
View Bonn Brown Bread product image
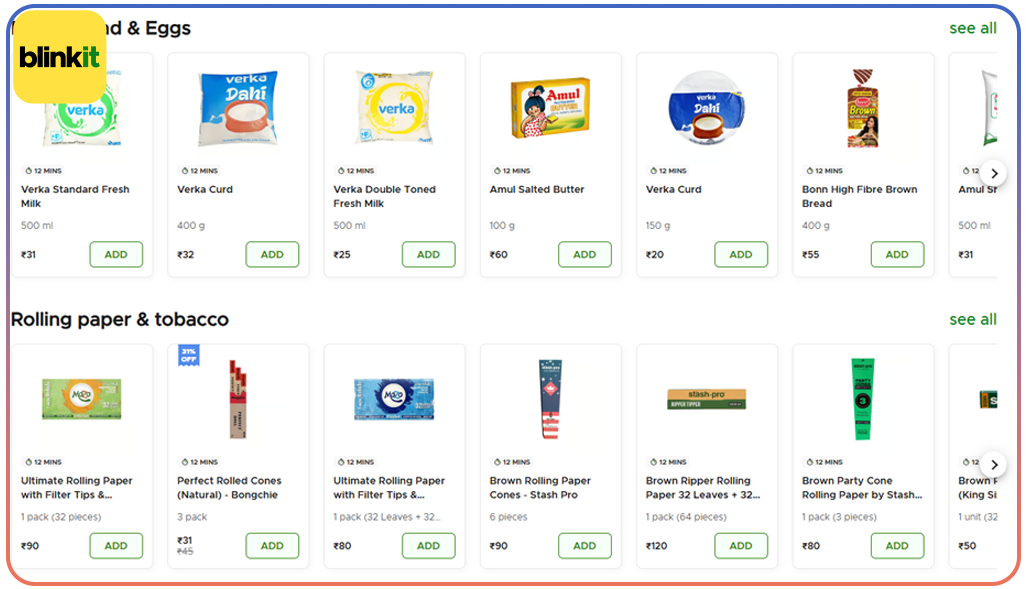click(863, 108)
